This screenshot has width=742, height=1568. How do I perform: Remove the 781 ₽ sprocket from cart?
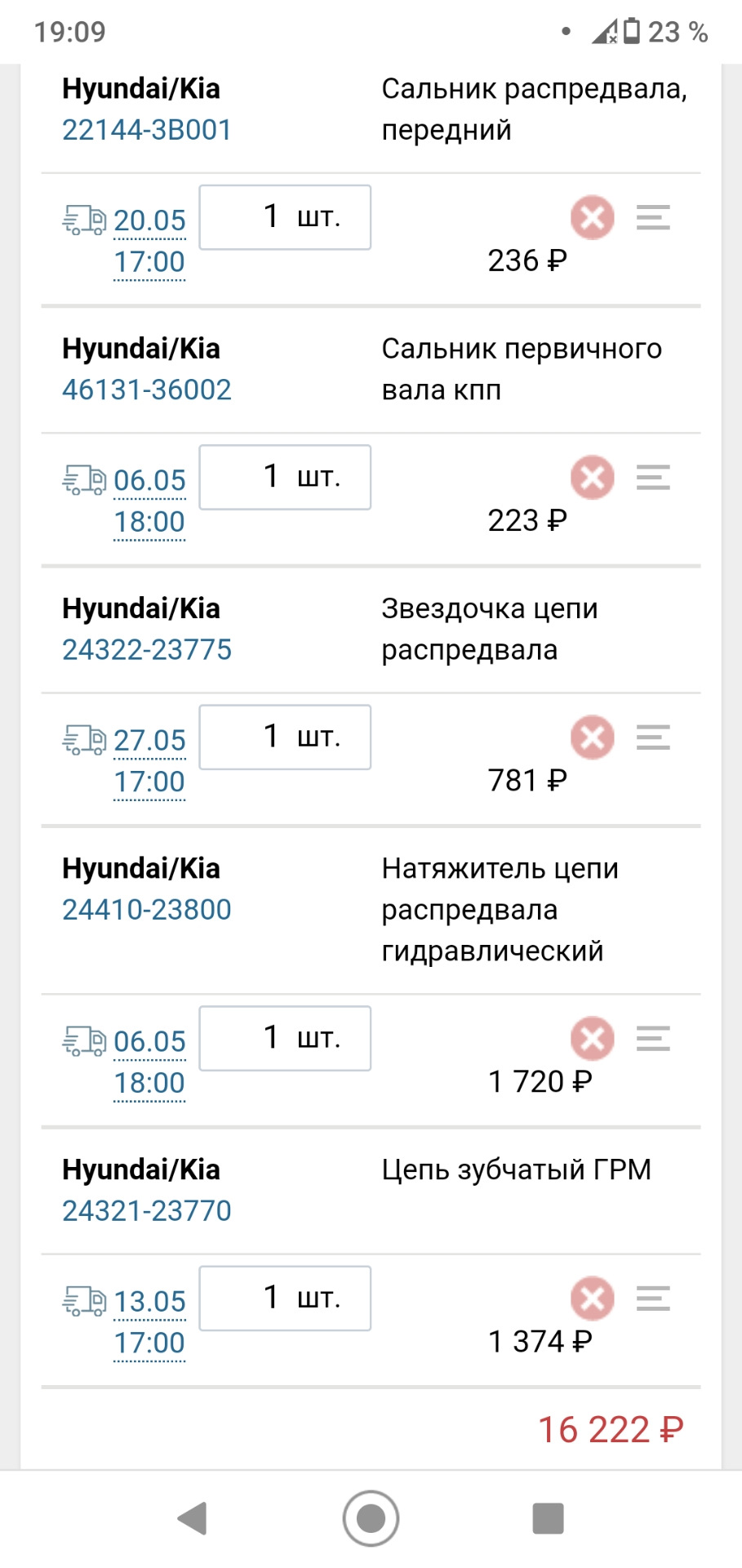click(x=592, y=737)
